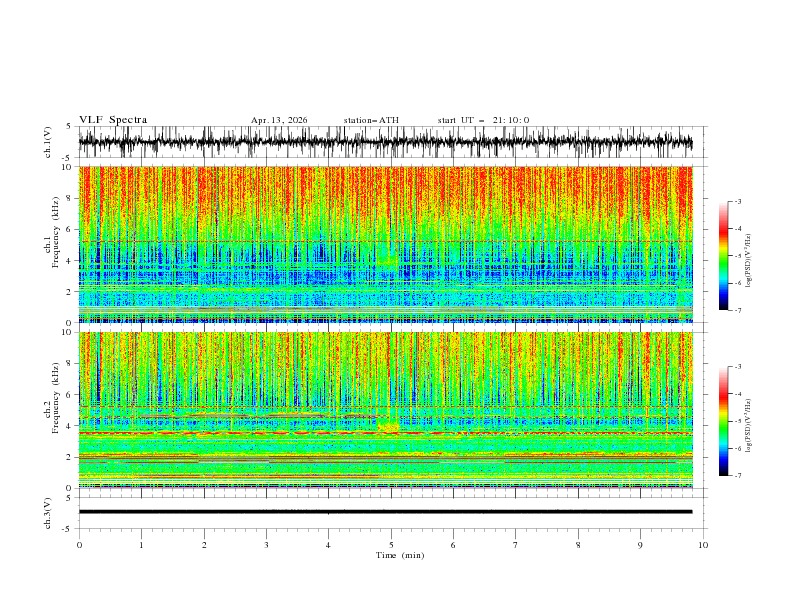The height and width of the screenshot is (612, 792).
Task: Click ch.1 "Frequency (kHz)" axis label
Action: click(56, 233)
